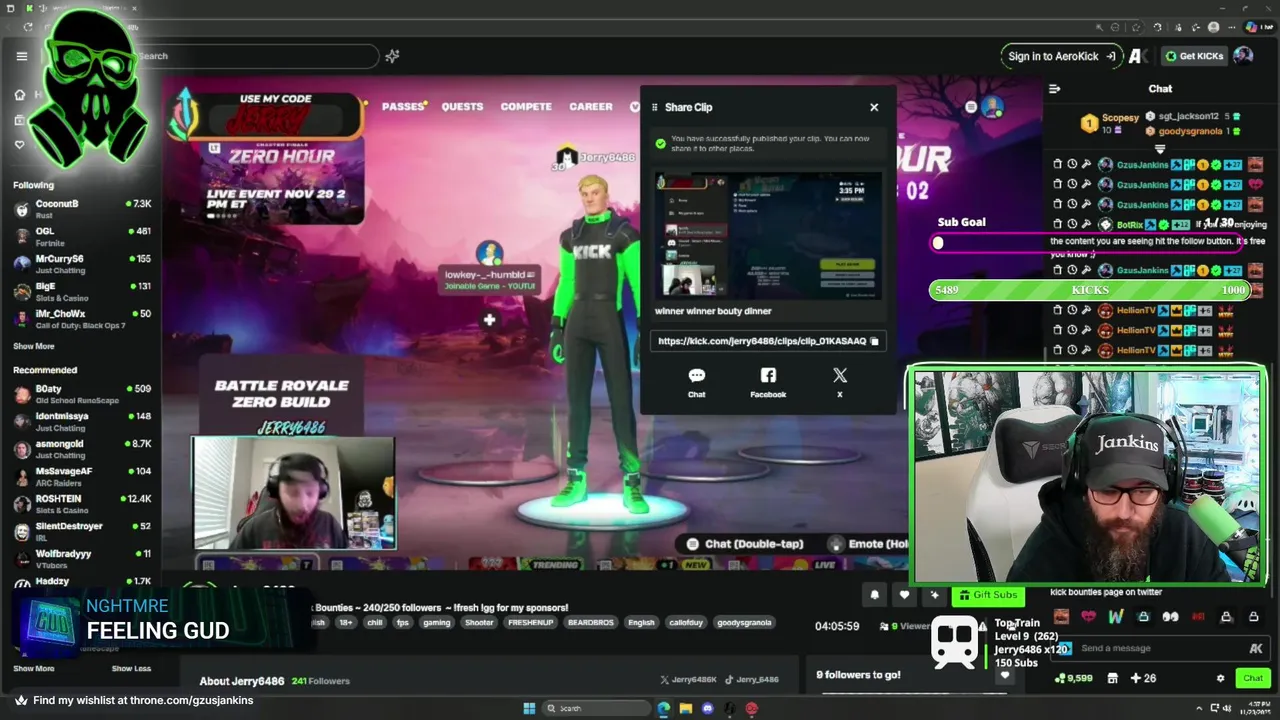The height and width of the screenshot is (720, 1280).
Task: Click the AK icon in the message box
Action: [1255, 648]
